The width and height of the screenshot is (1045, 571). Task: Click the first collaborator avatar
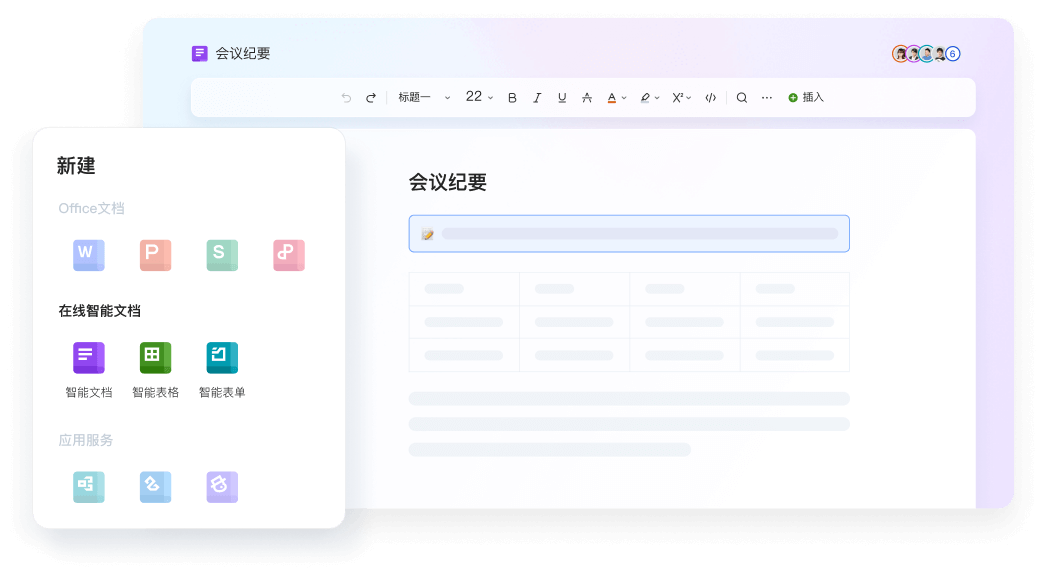tap(900, 54)
